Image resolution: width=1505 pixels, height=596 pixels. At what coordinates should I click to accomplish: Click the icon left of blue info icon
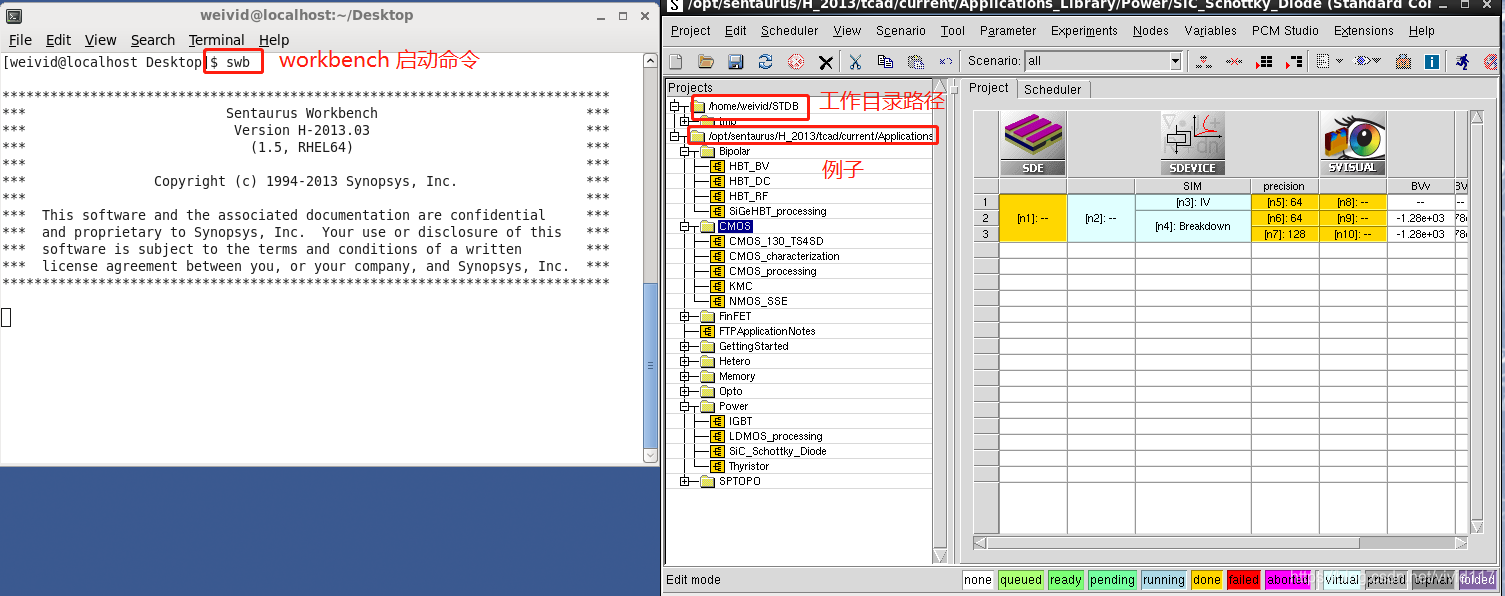pyautogui.click(x=1403, y=62)
